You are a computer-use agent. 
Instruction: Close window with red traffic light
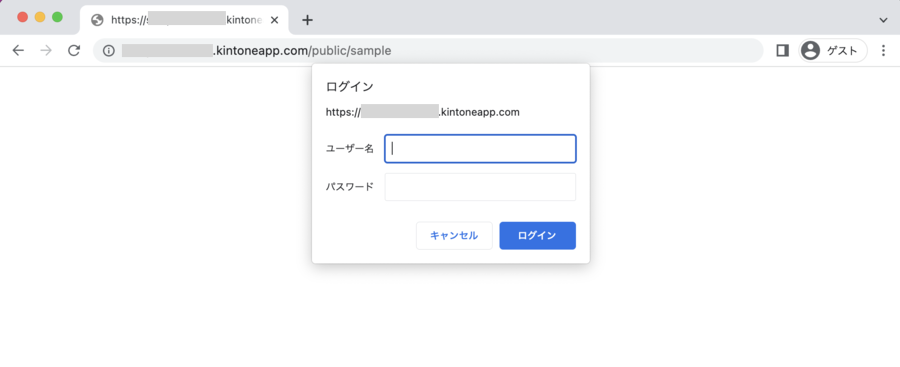point(23,17)
